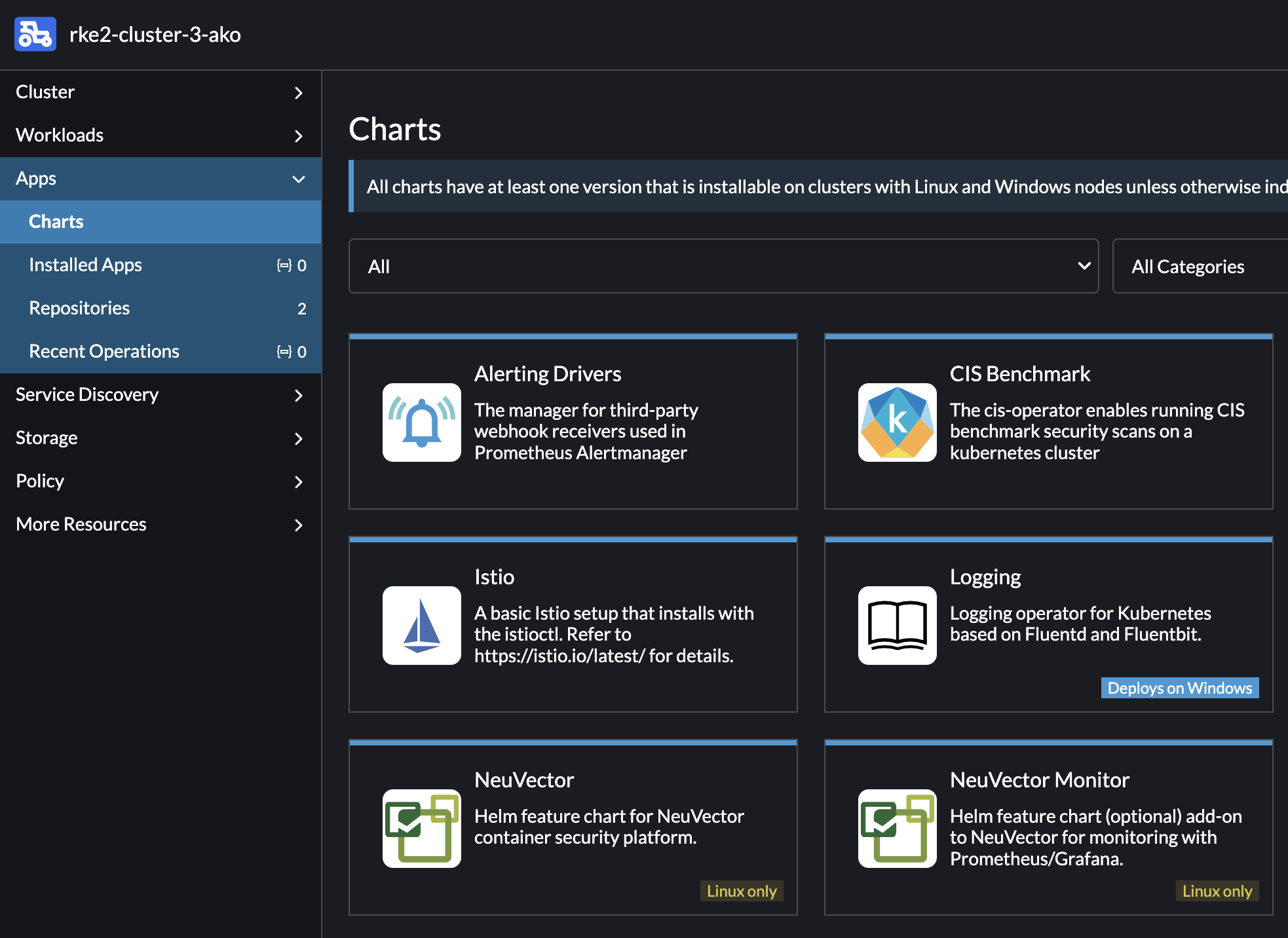Select the Istio sailboat icon
Image resolution: width=1288 pixels, height=938 pixels.
422,626
